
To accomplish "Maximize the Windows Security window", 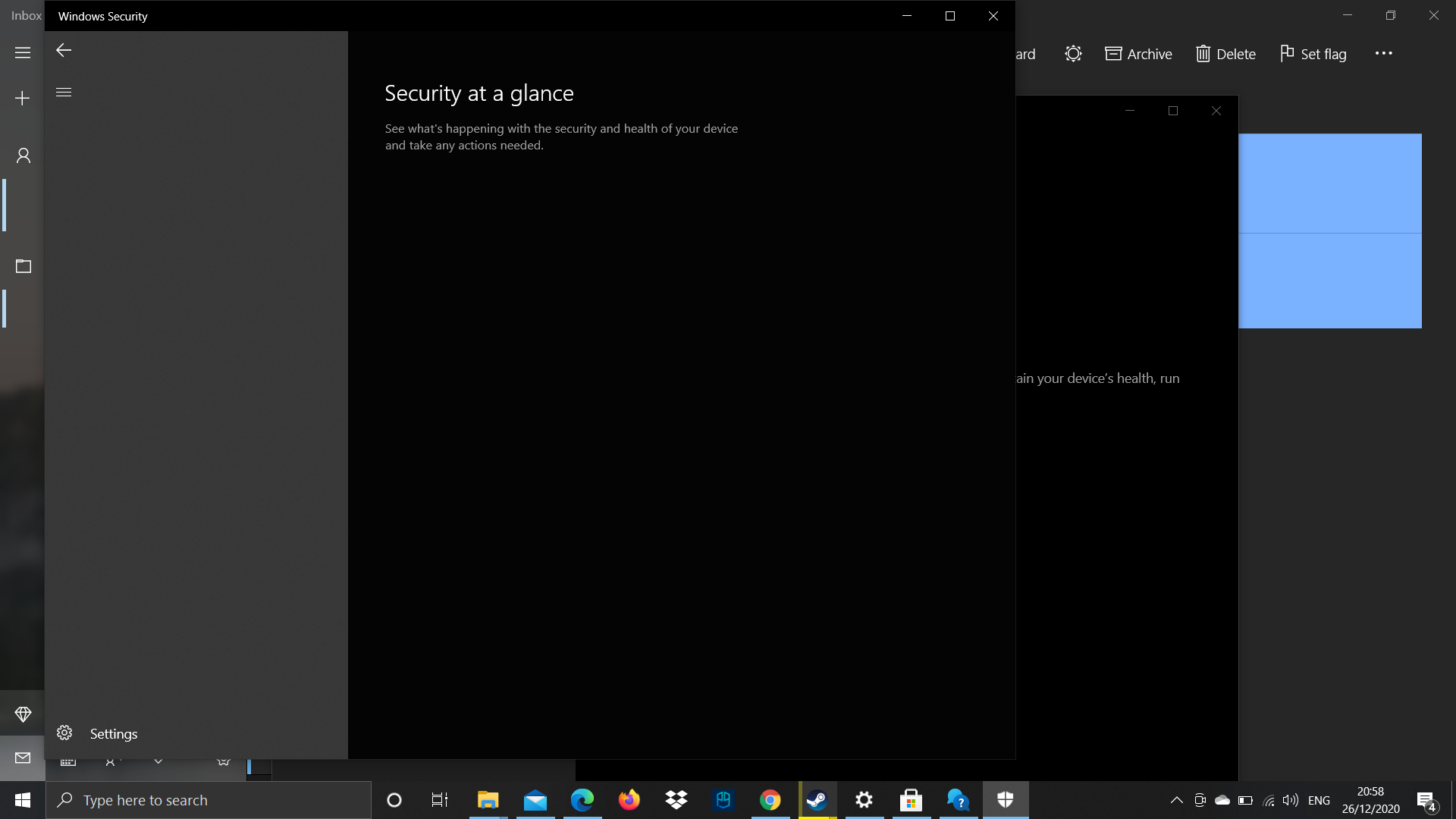I will [950, 16].
